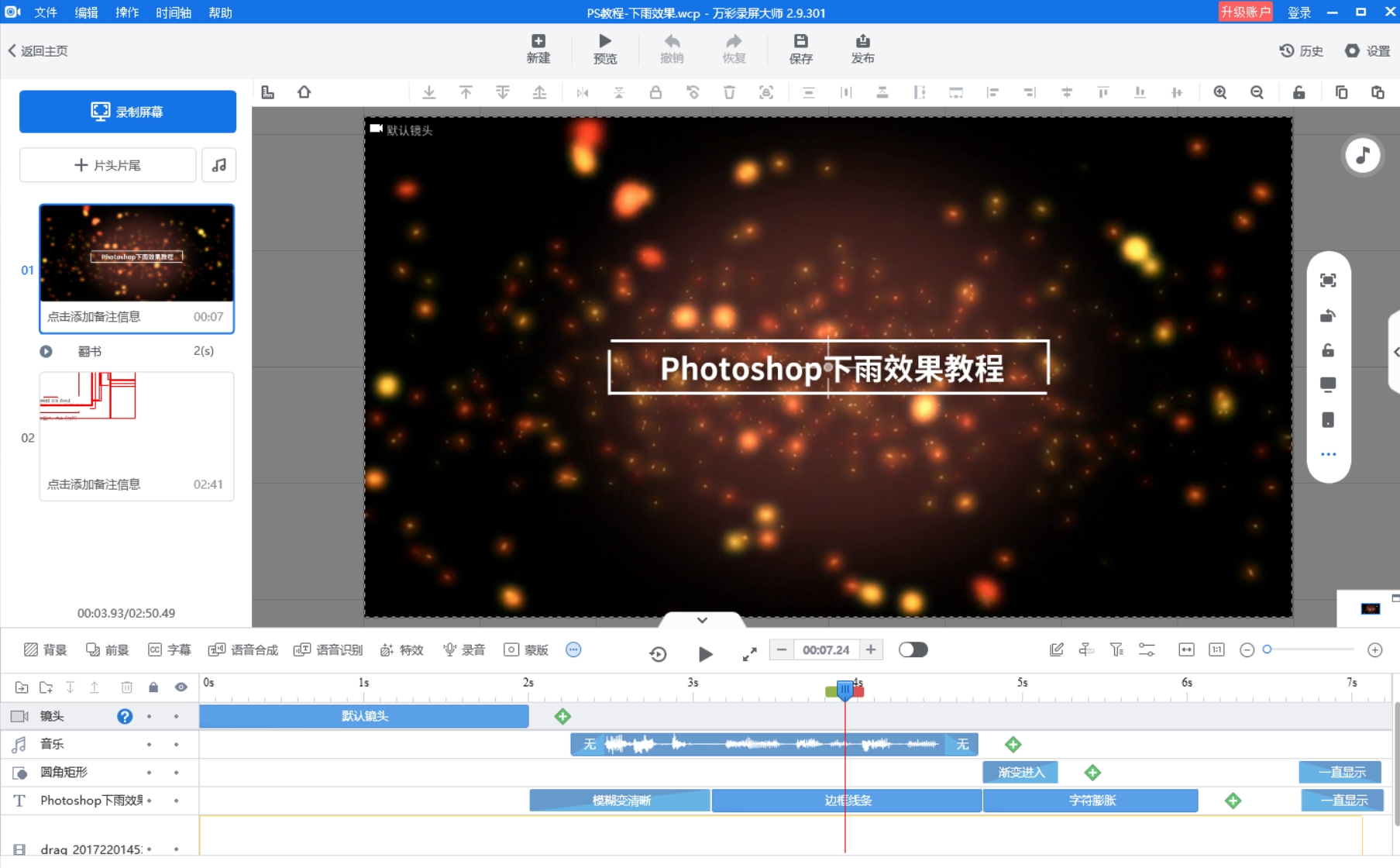Click the 翻书 transition play icon

(46, 351)
